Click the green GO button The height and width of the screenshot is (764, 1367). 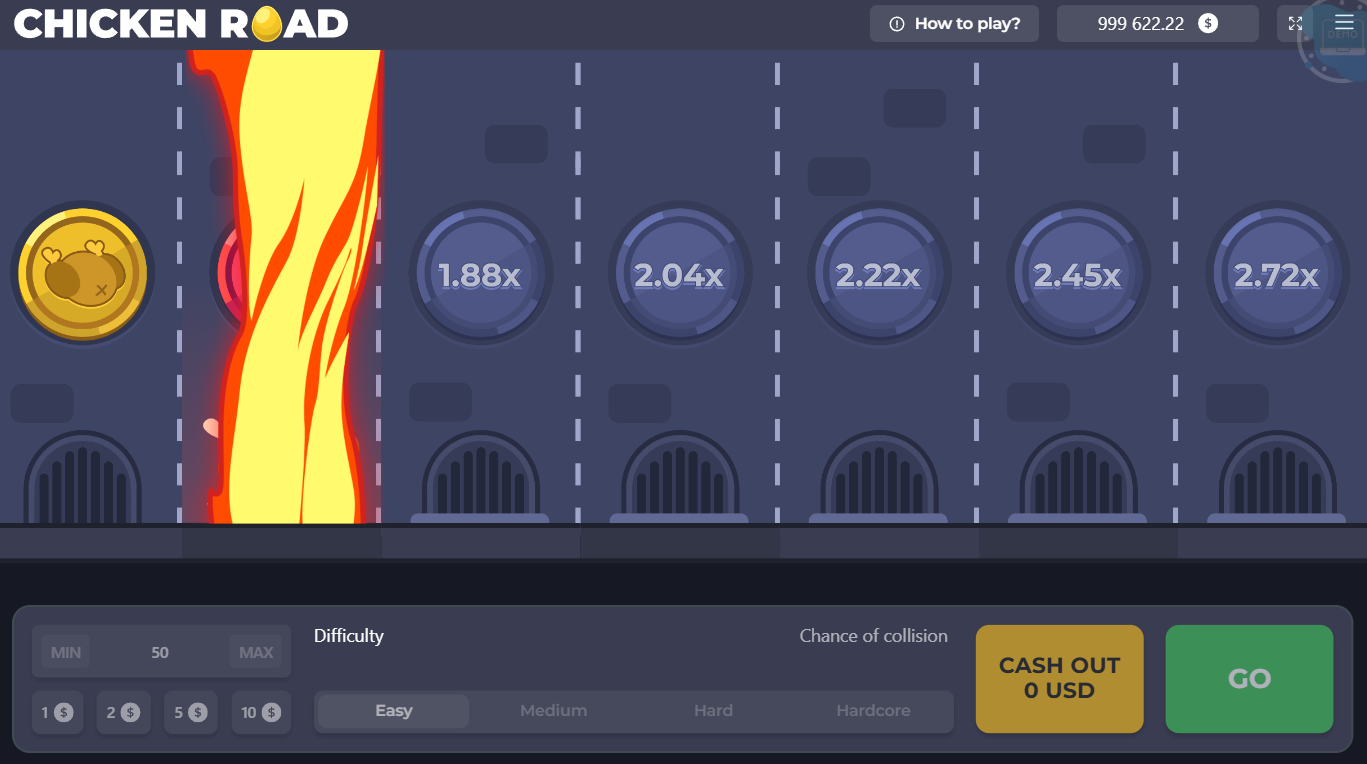coord(1250,679)
